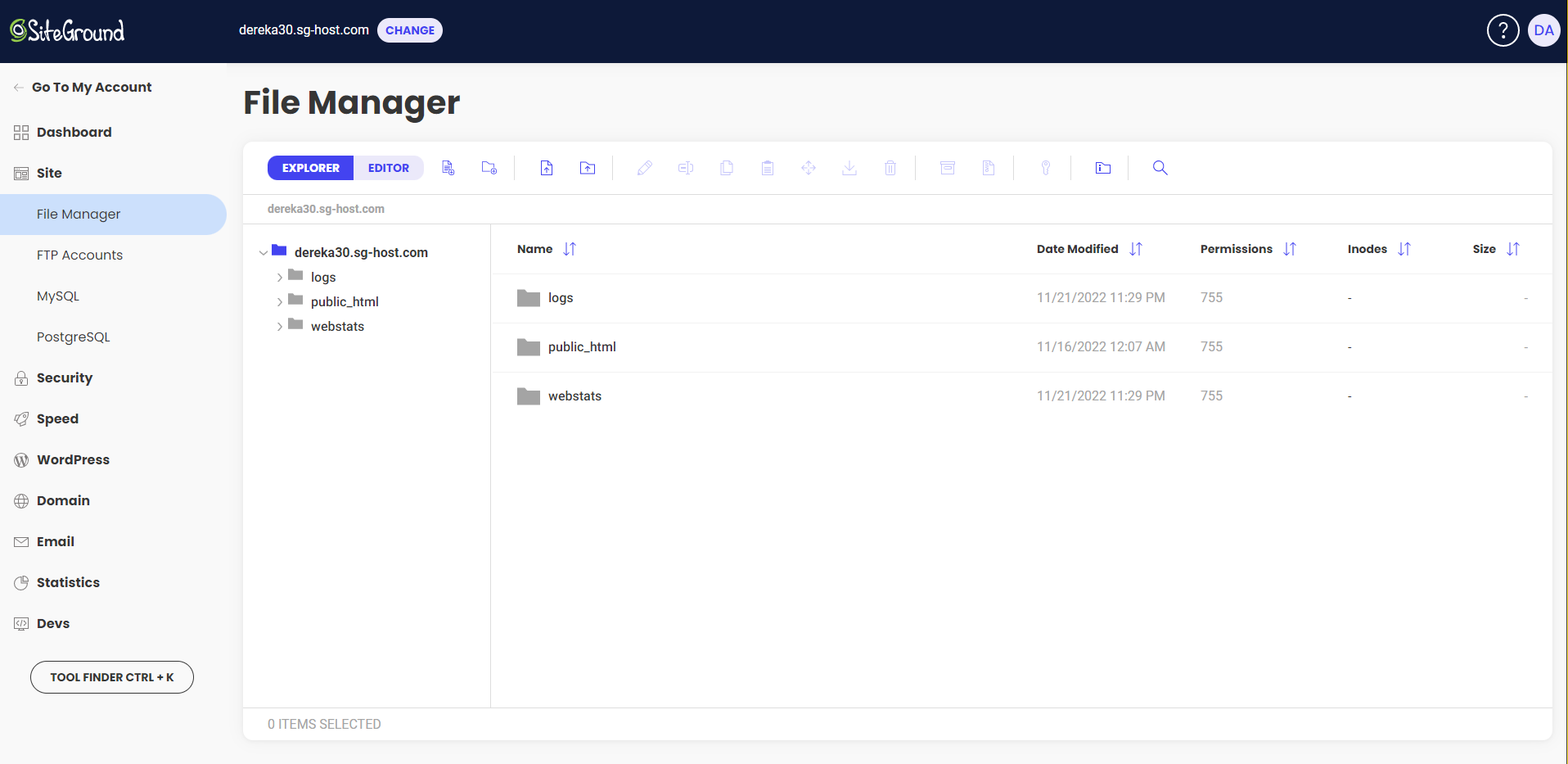Open the help question mark icon
This screenshot has width=1568, height=764.
point(1503,30)
